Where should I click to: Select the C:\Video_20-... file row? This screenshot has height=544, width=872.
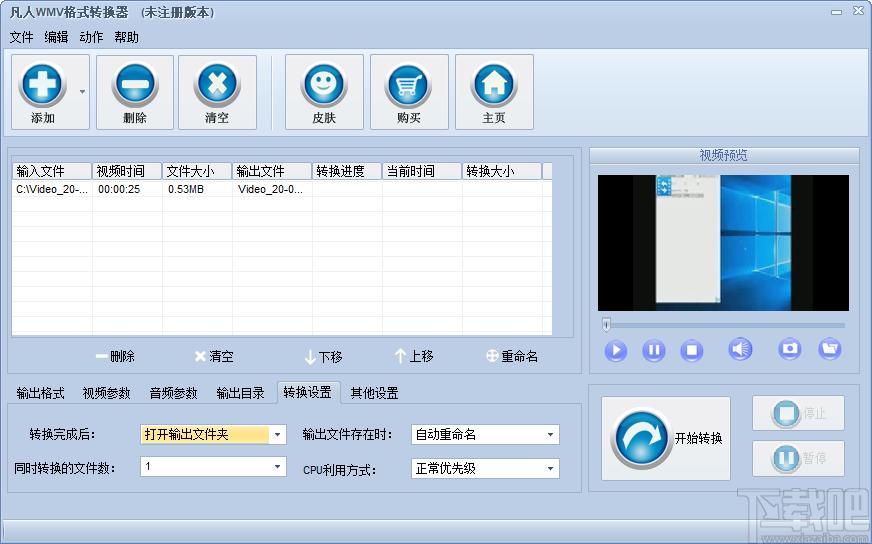[282, 189]
